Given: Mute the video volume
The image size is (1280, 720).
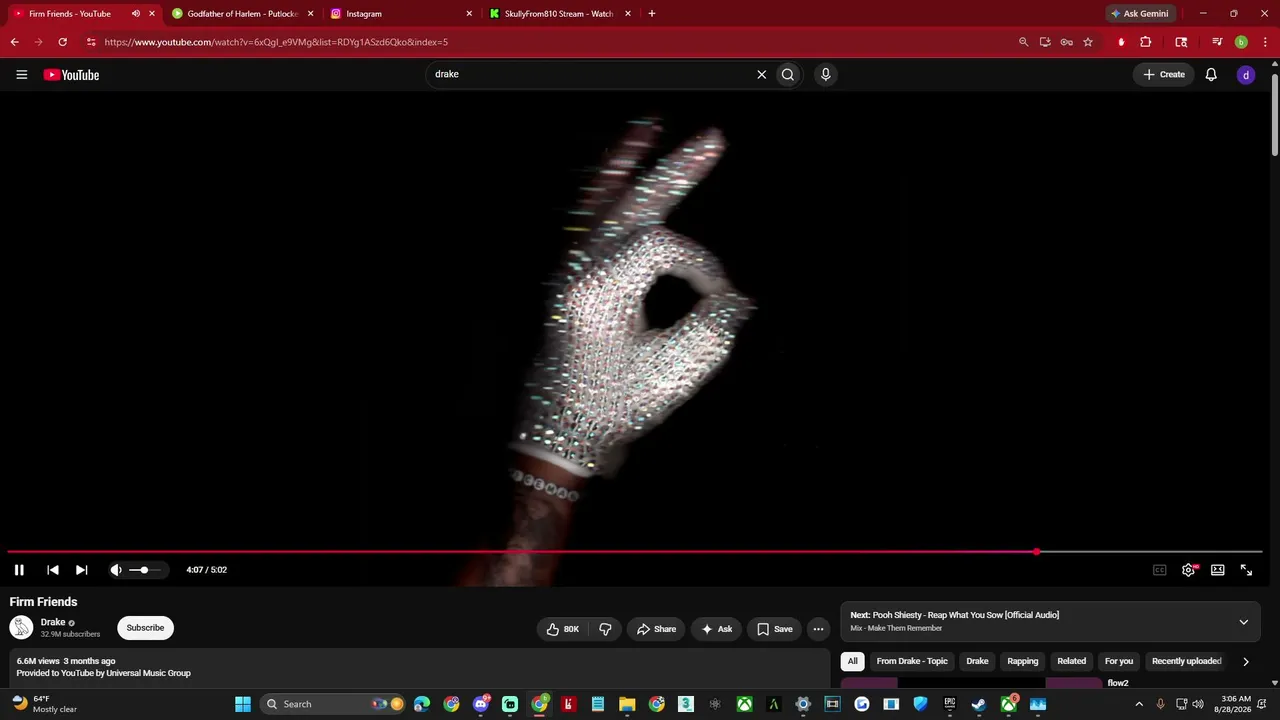Looking at the screenshot, I should [x=116, y=570].
